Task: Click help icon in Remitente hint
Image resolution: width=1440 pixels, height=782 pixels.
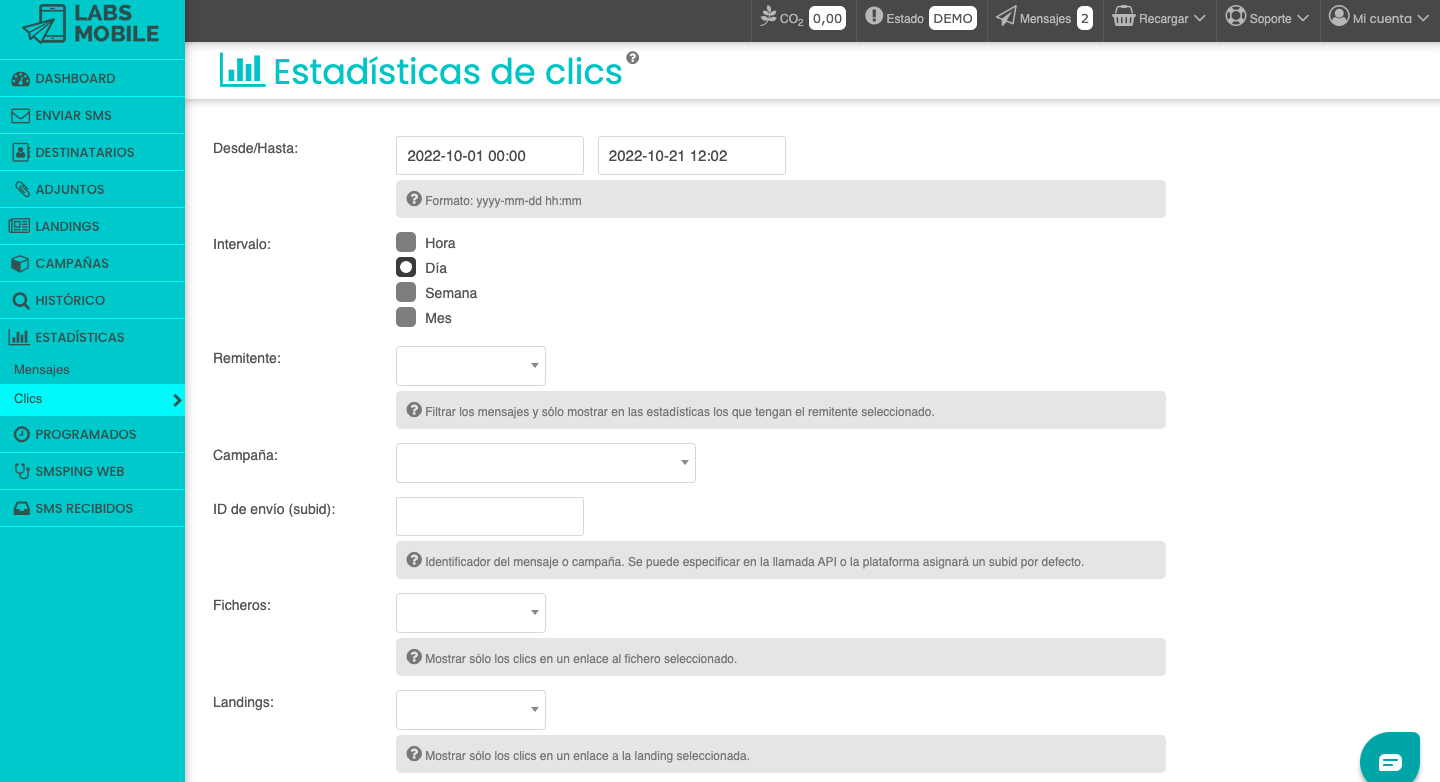Action: (x=414, y=410)
